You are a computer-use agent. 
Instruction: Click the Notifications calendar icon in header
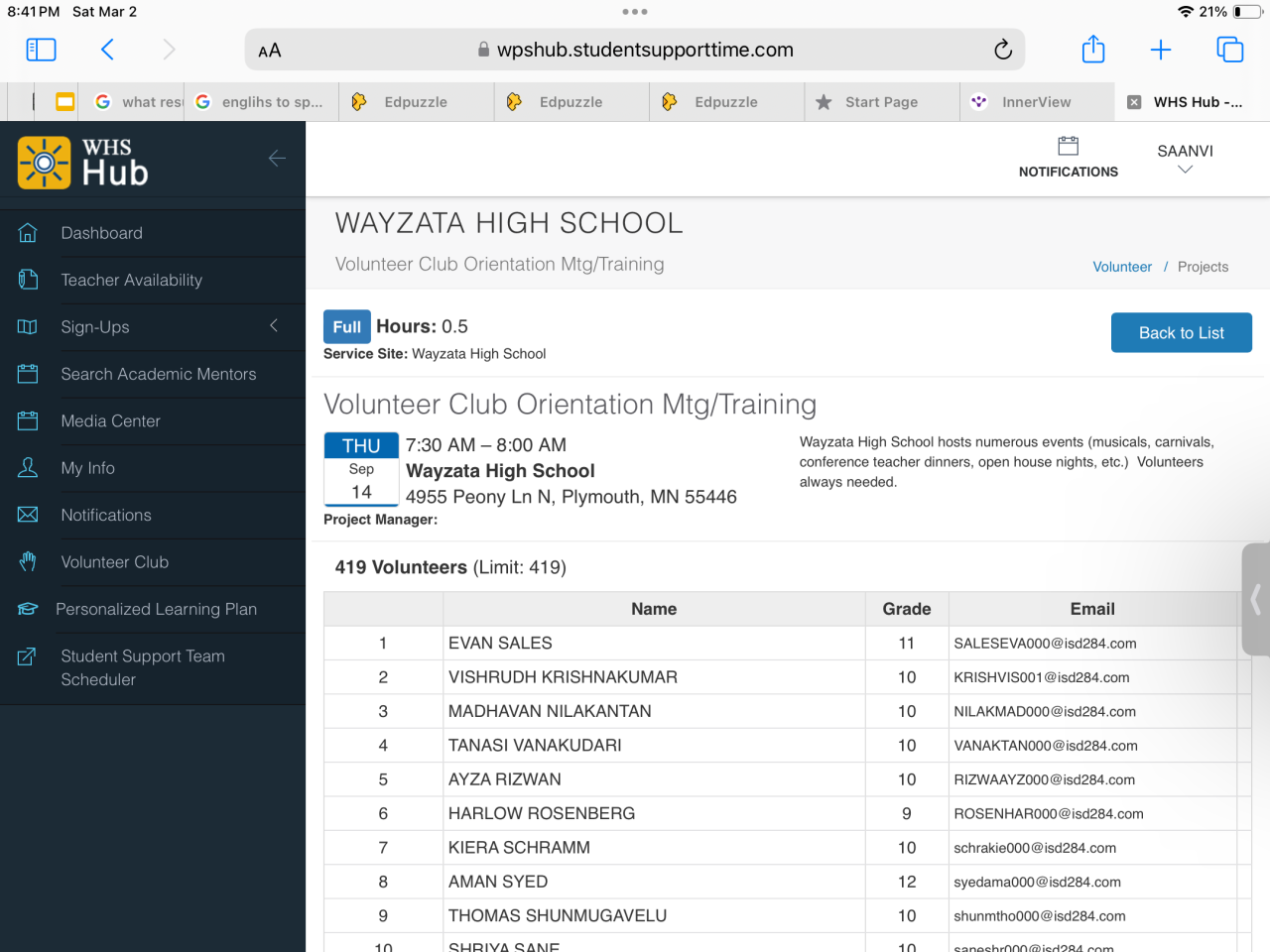[1068, 147]
